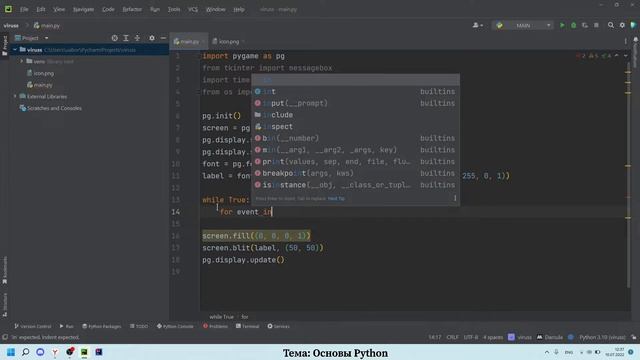Open the Refactor menu
Screen dimensions: 640x360
[x=132, y=9]
